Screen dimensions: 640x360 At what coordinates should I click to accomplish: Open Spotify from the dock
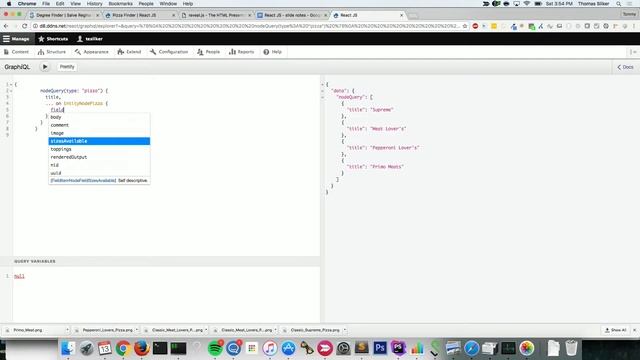pyautogui.click(x=215, y=348)
